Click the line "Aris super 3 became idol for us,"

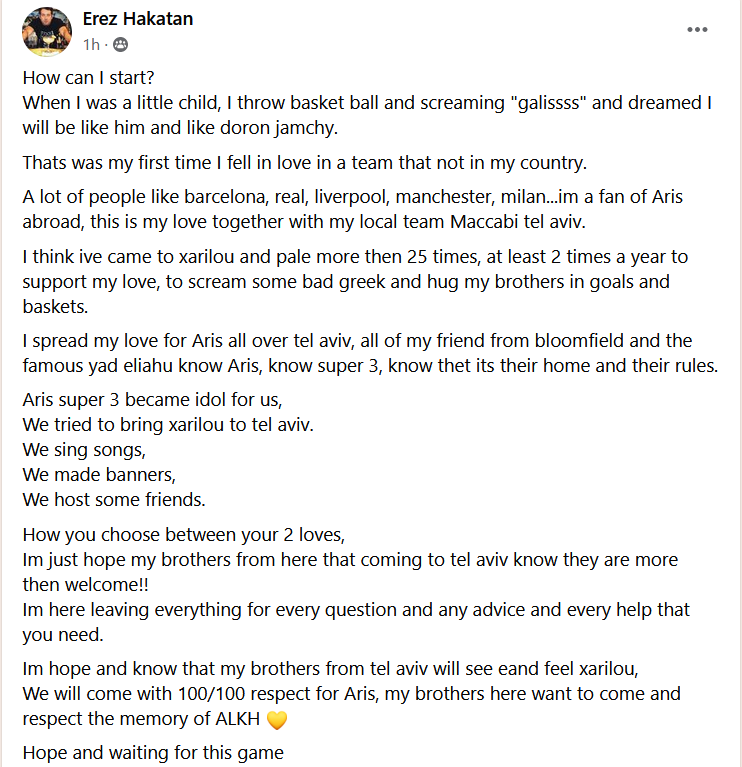point(153,400)
